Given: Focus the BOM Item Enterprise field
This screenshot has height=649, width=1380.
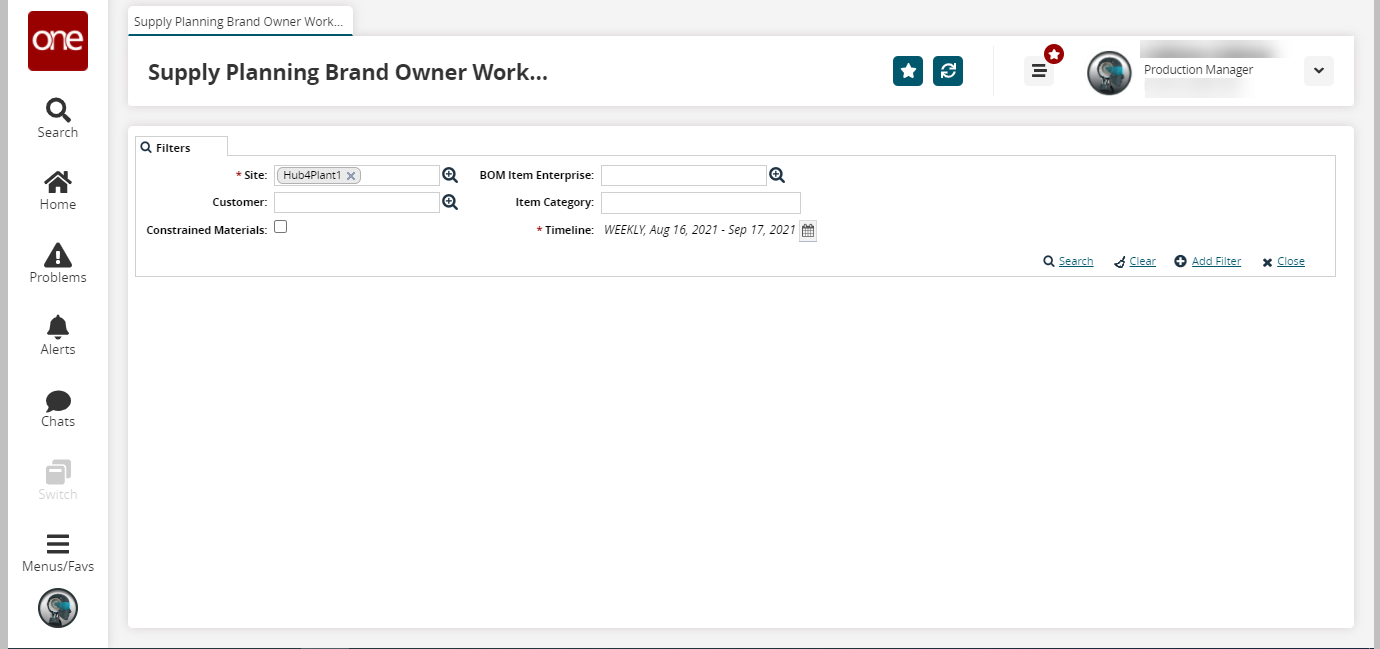Looking at the screenshot, I should click(684, 176).
